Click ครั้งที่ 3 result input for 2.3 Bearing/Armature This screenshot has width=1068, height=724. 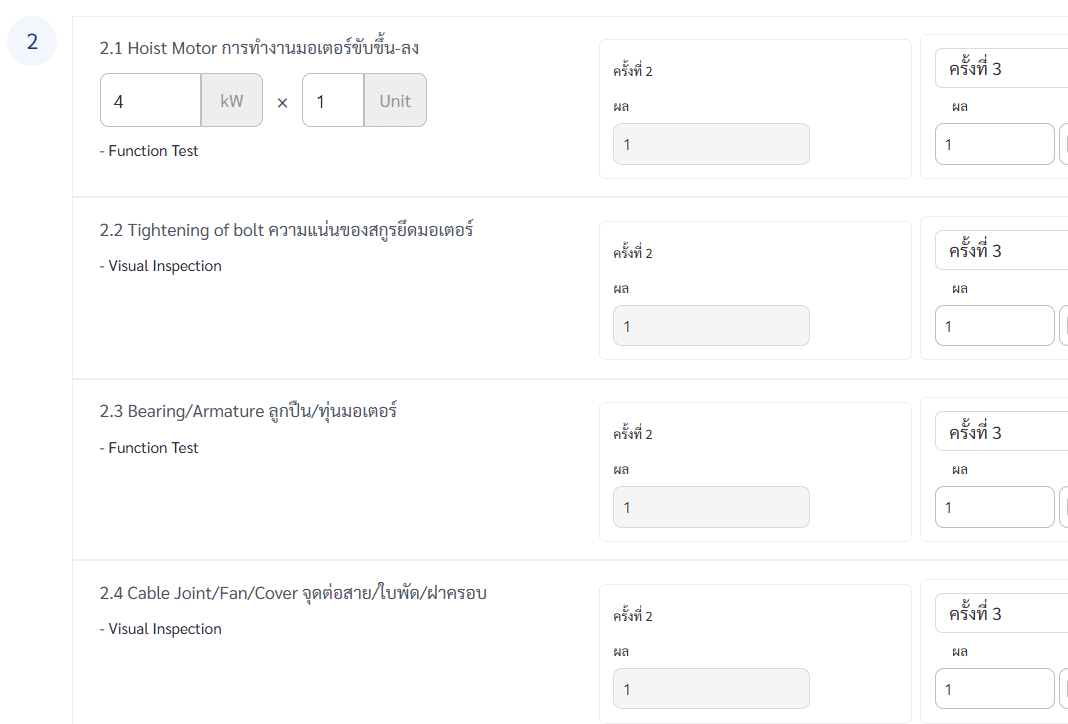(994, 507)
